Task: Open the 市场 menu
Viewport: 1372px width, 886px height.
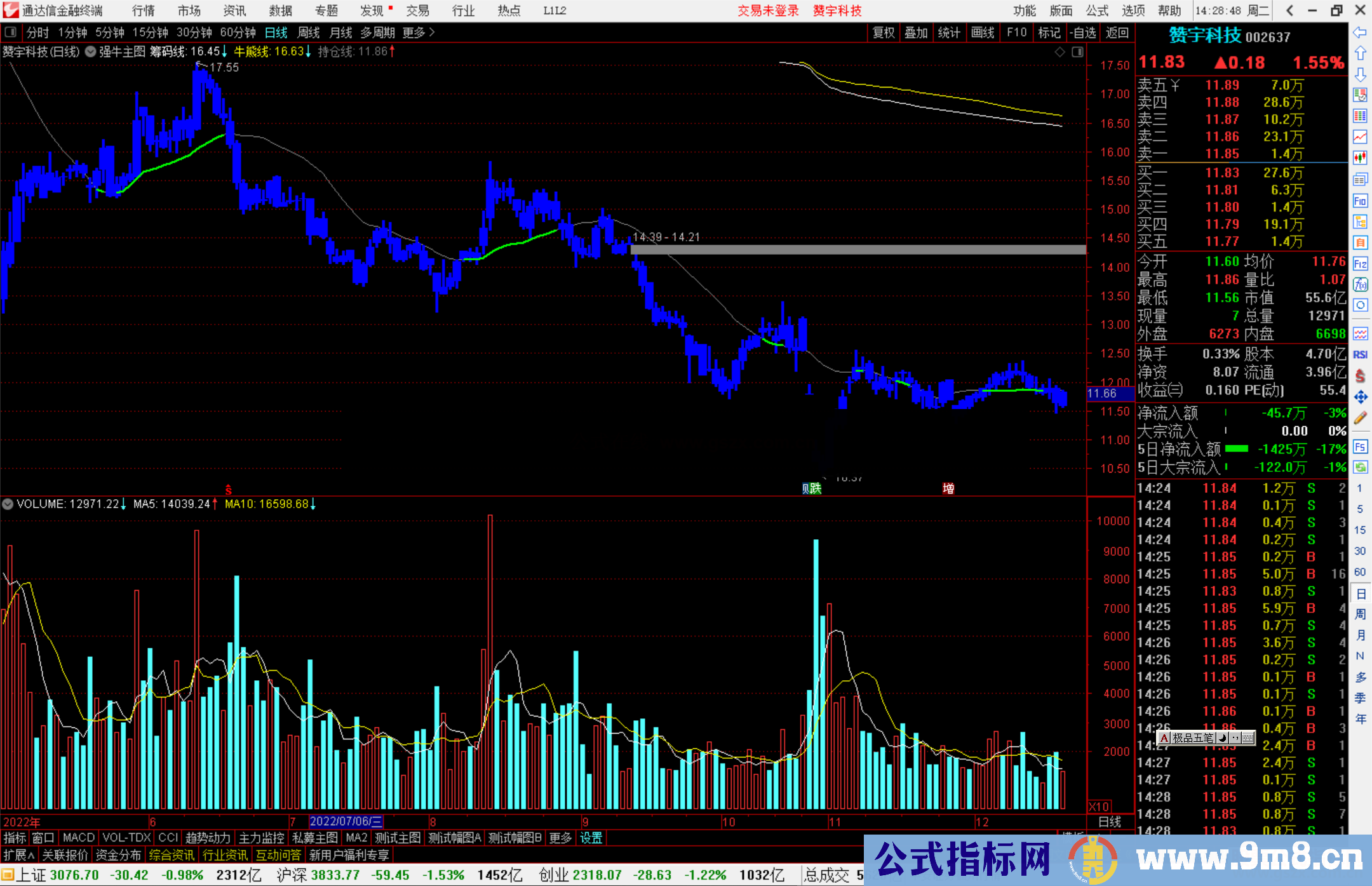Action: (x=189, y=11)
